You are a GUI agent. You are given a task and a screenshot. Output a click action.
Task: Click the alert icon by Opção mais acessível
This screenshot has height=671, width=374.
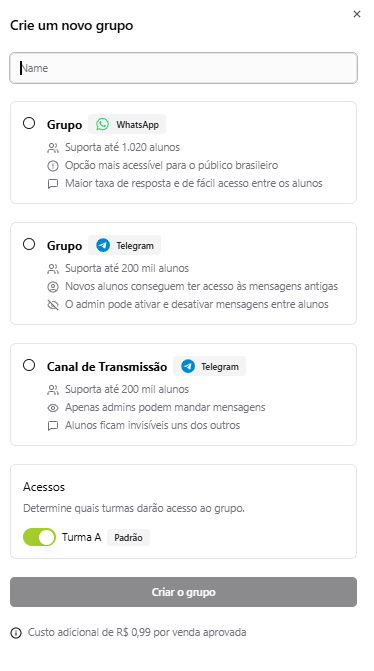tap(53, 166)
